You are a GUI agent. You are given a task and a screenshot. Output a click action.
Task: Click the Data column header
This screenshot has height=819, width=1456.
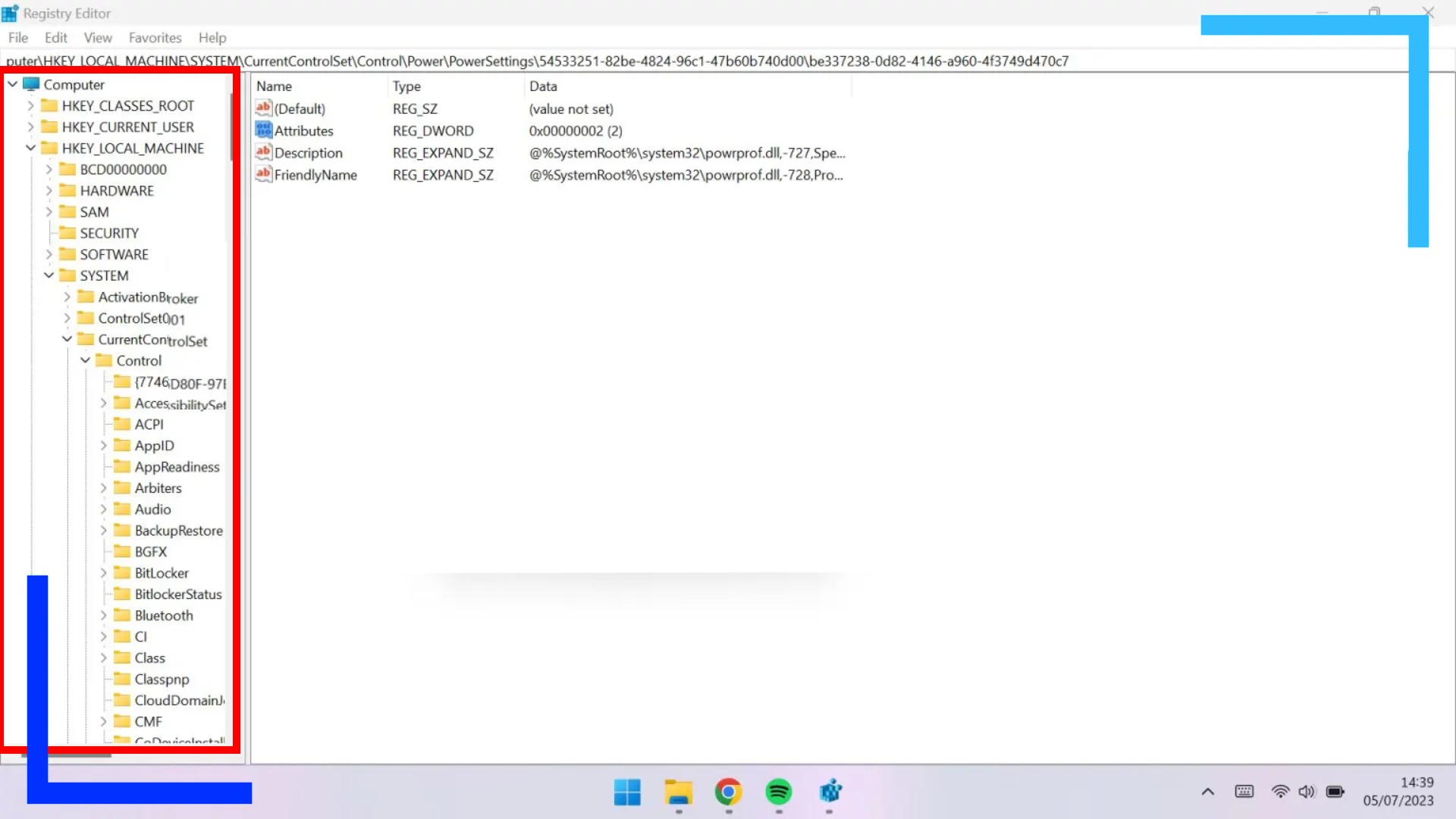[543, 86]
